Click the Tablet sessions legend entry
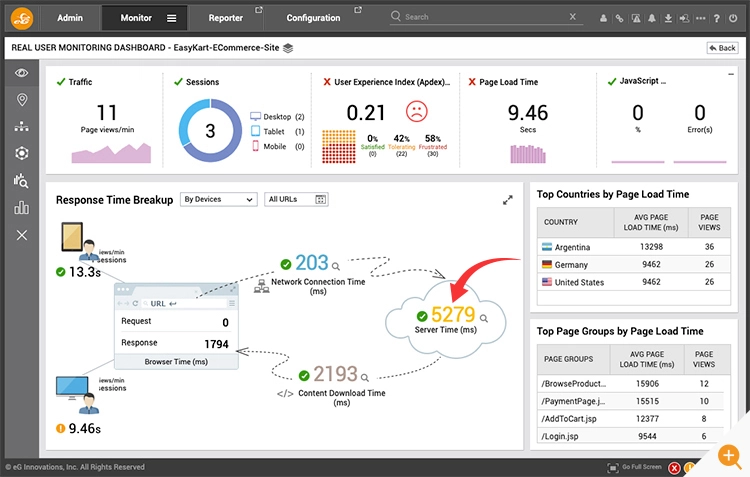The image size is (750, 477). click(277, 132)
